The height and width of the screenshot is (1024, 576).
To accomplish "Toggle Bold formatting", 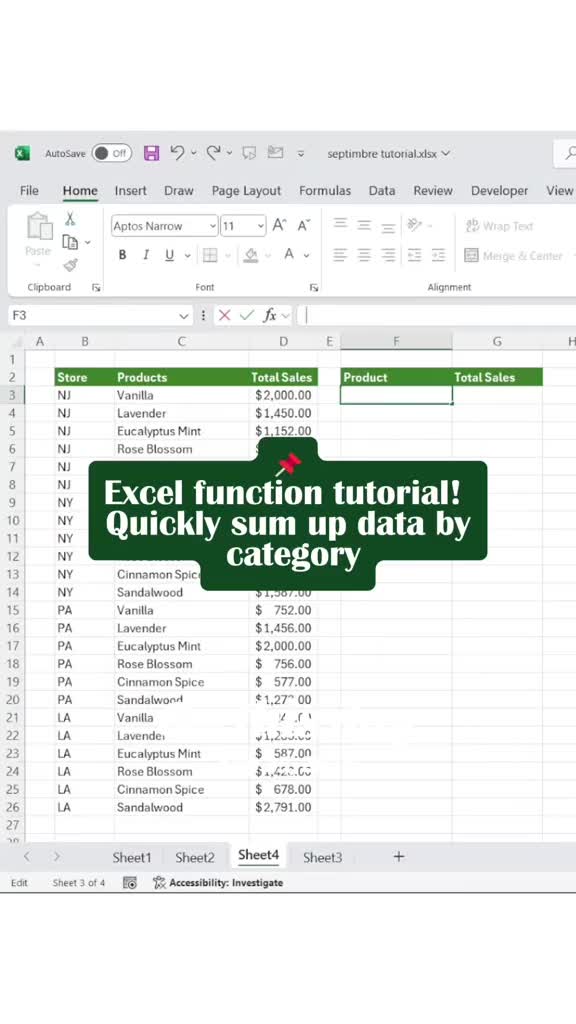I will 123,255.
